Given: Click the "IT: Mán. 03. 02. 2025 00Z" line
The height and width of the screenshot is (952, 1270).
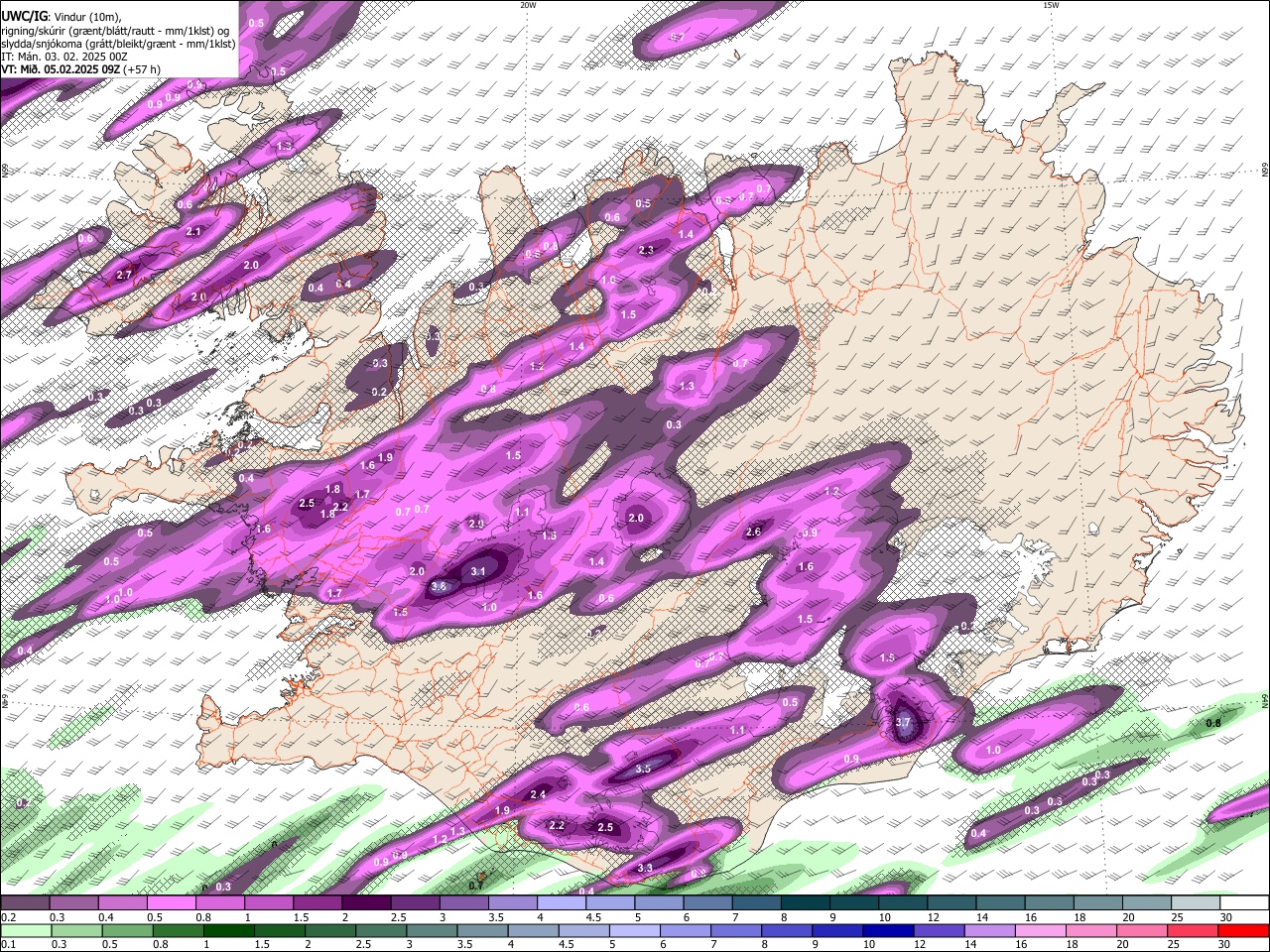Looking at the screenshot, I should coord(64,57).
